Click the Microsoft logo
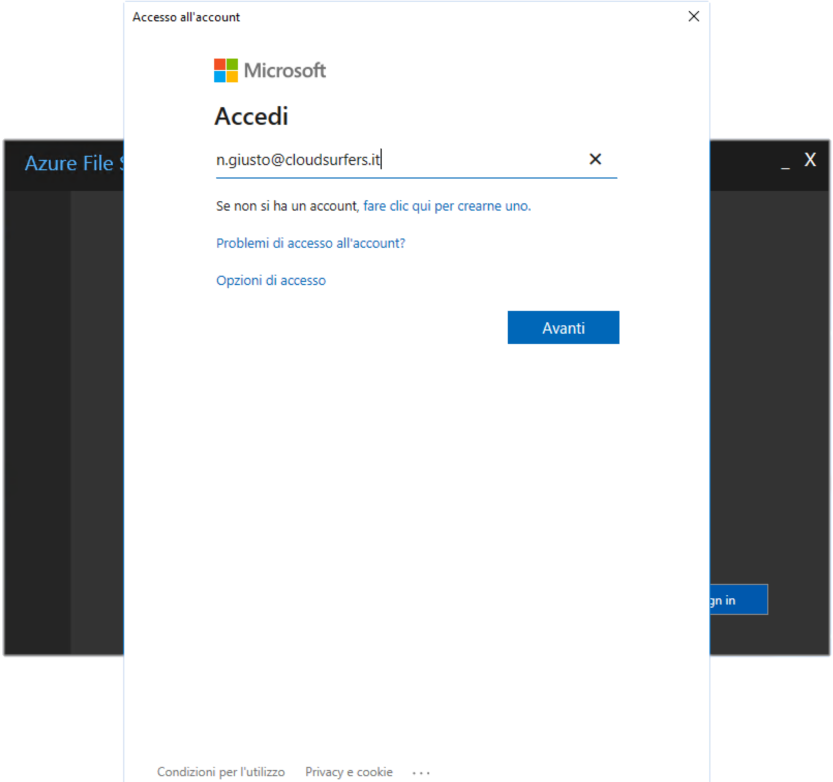 pyautogui.click(x=270, y=70)
